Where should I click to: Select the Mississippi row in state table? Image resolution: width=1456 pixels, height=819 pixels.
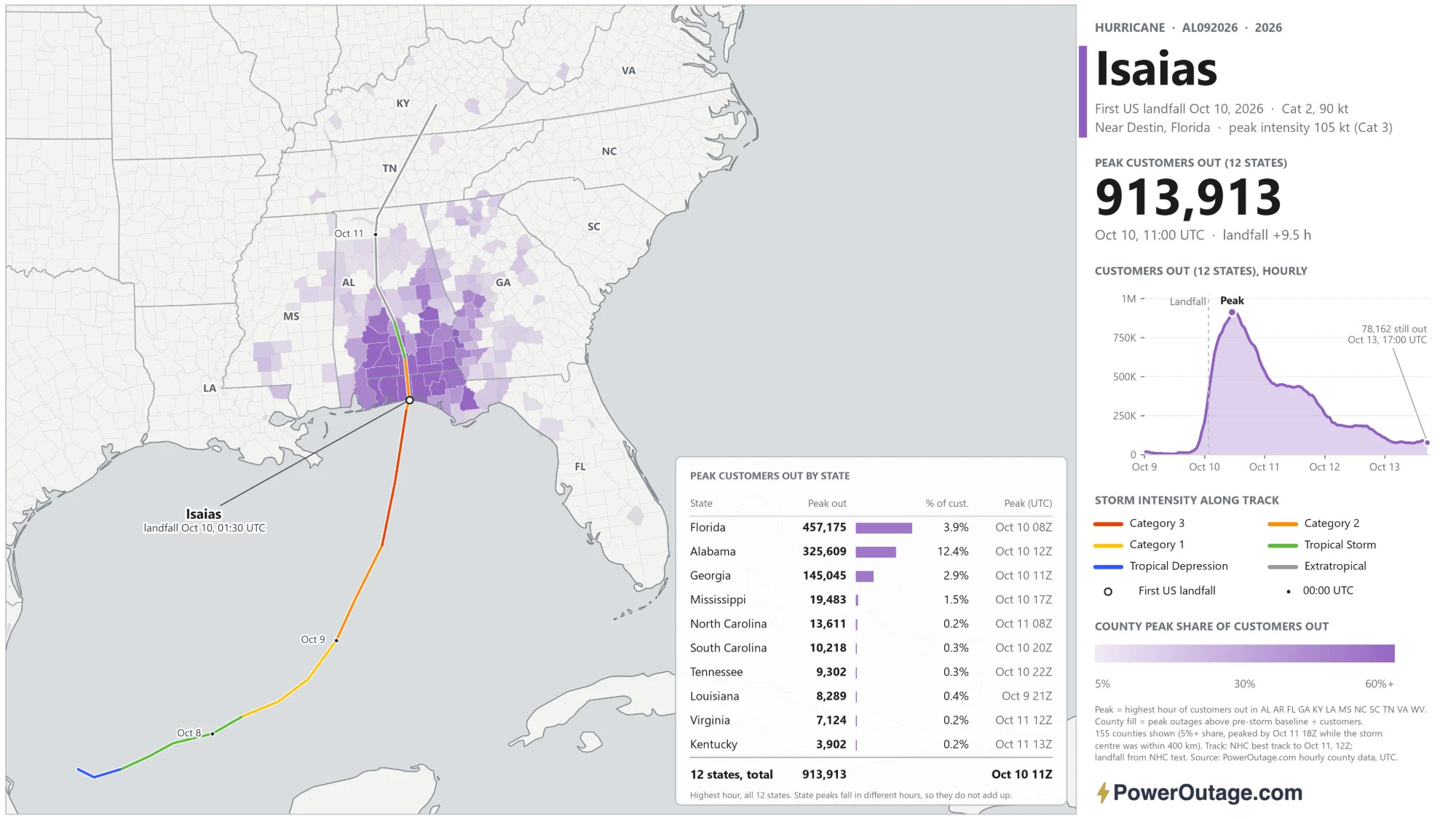pyautogui.click(x=871, y=600)
